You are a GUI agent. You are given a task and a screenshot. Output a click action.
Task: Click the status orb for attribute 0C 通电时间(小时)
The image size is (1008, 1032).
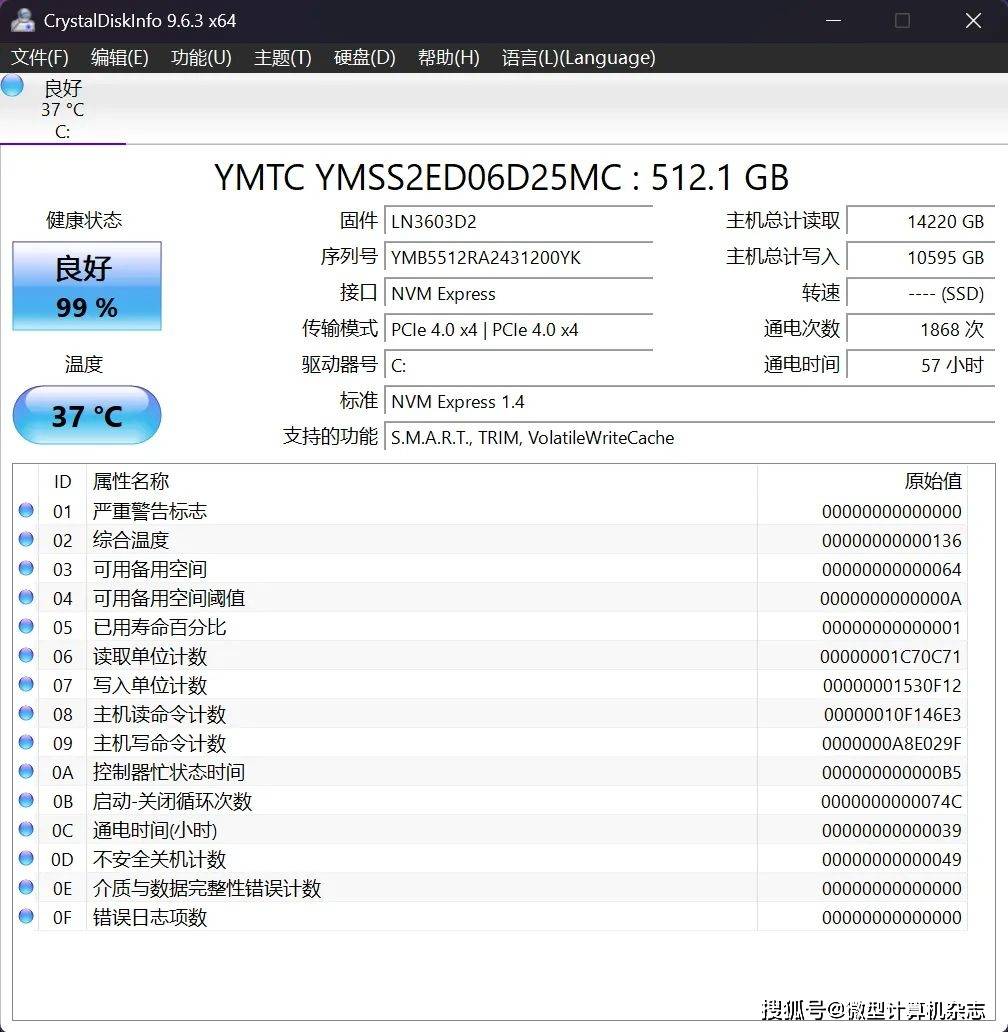pos(26,829)
